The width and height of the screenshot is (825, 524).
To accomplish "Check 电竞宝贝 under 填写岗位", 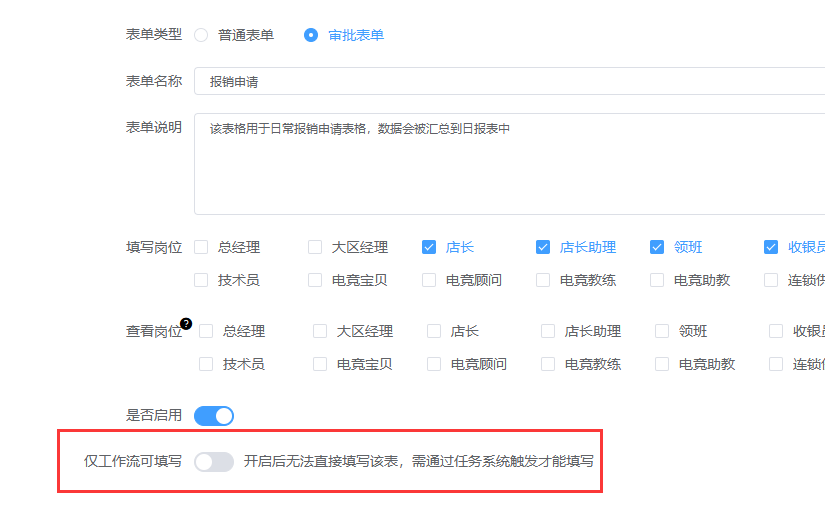I will click(315, 280).
